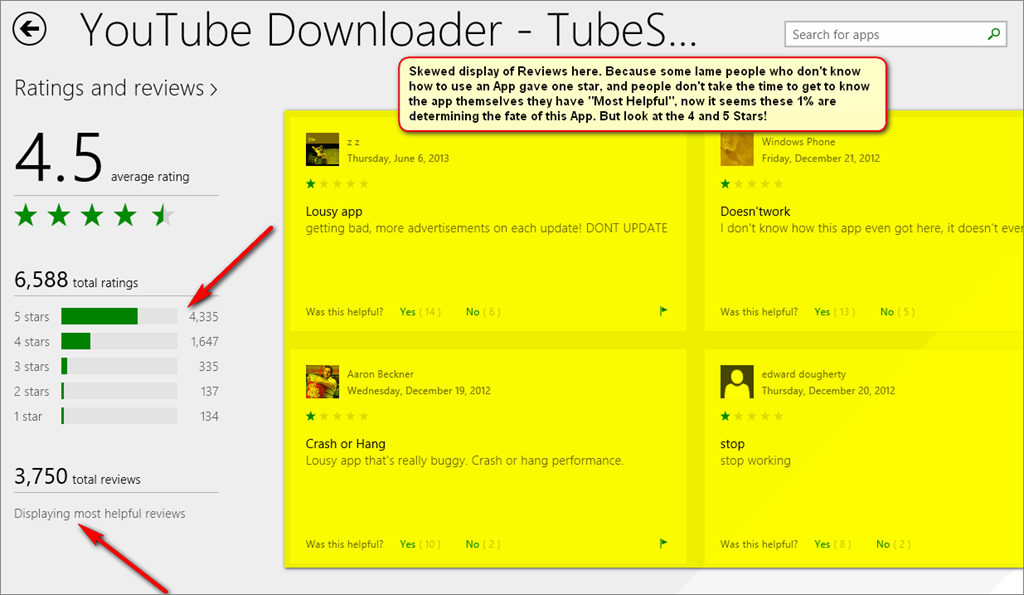Select the 5 stars rating bar
1024x595 pixels.
(118, 317)
